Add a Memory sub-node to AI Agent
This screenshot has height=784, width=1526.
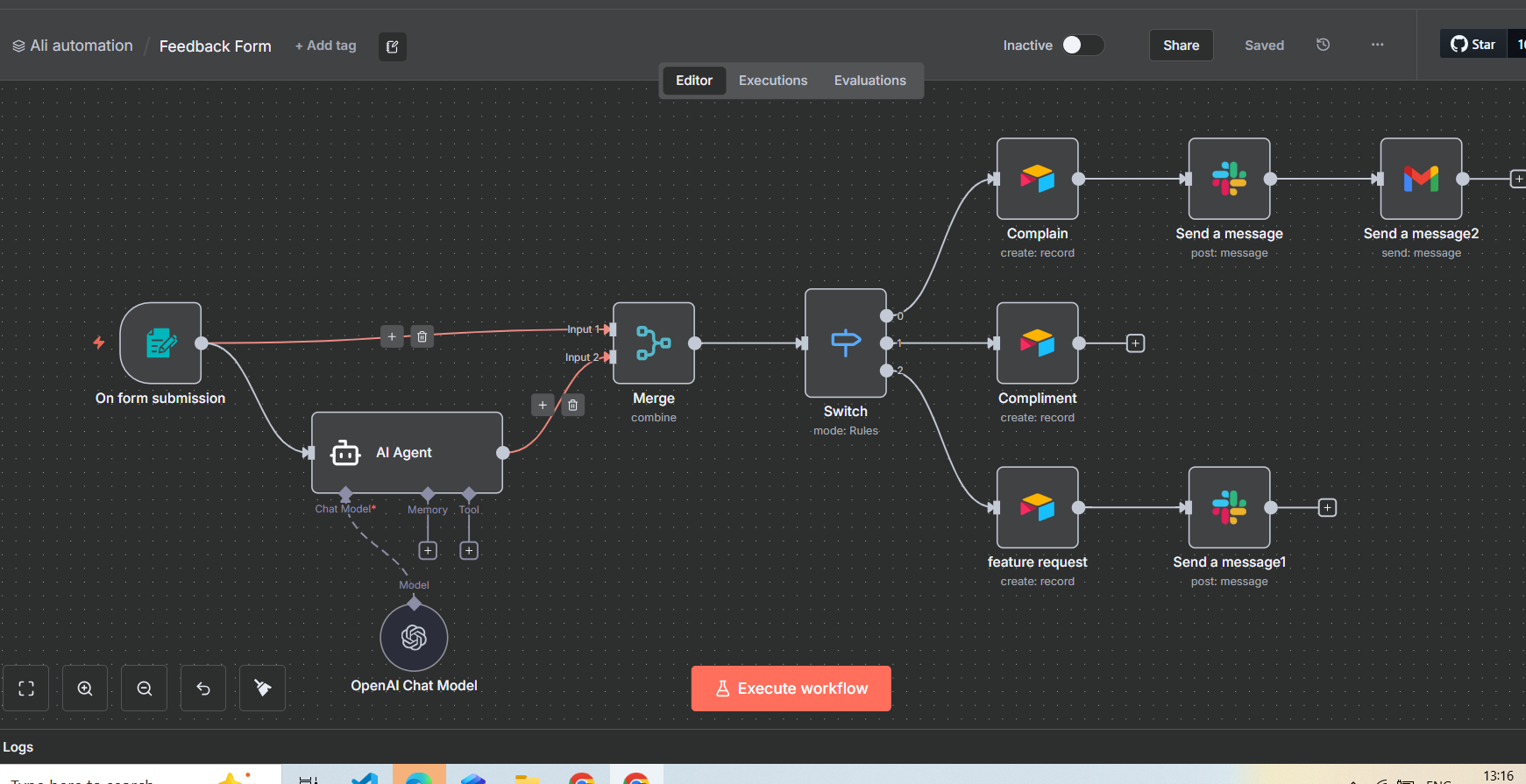pyautogui.click(x=428, y=550)
